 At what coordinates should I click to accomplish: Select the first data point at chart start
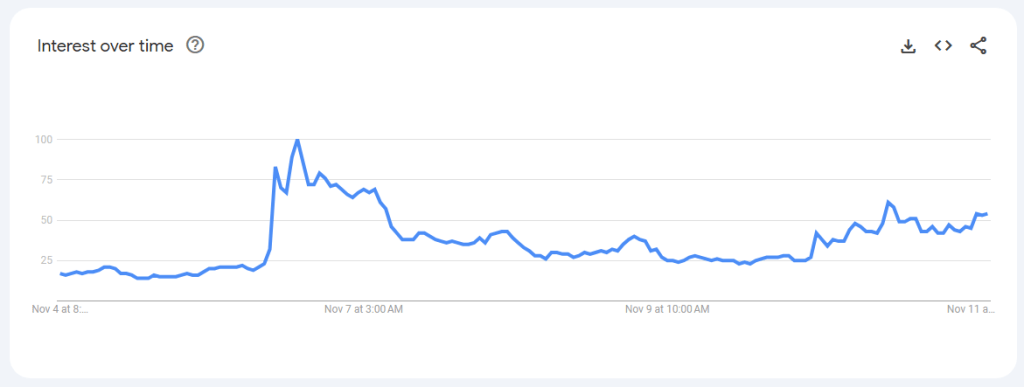tap(61, 273)
